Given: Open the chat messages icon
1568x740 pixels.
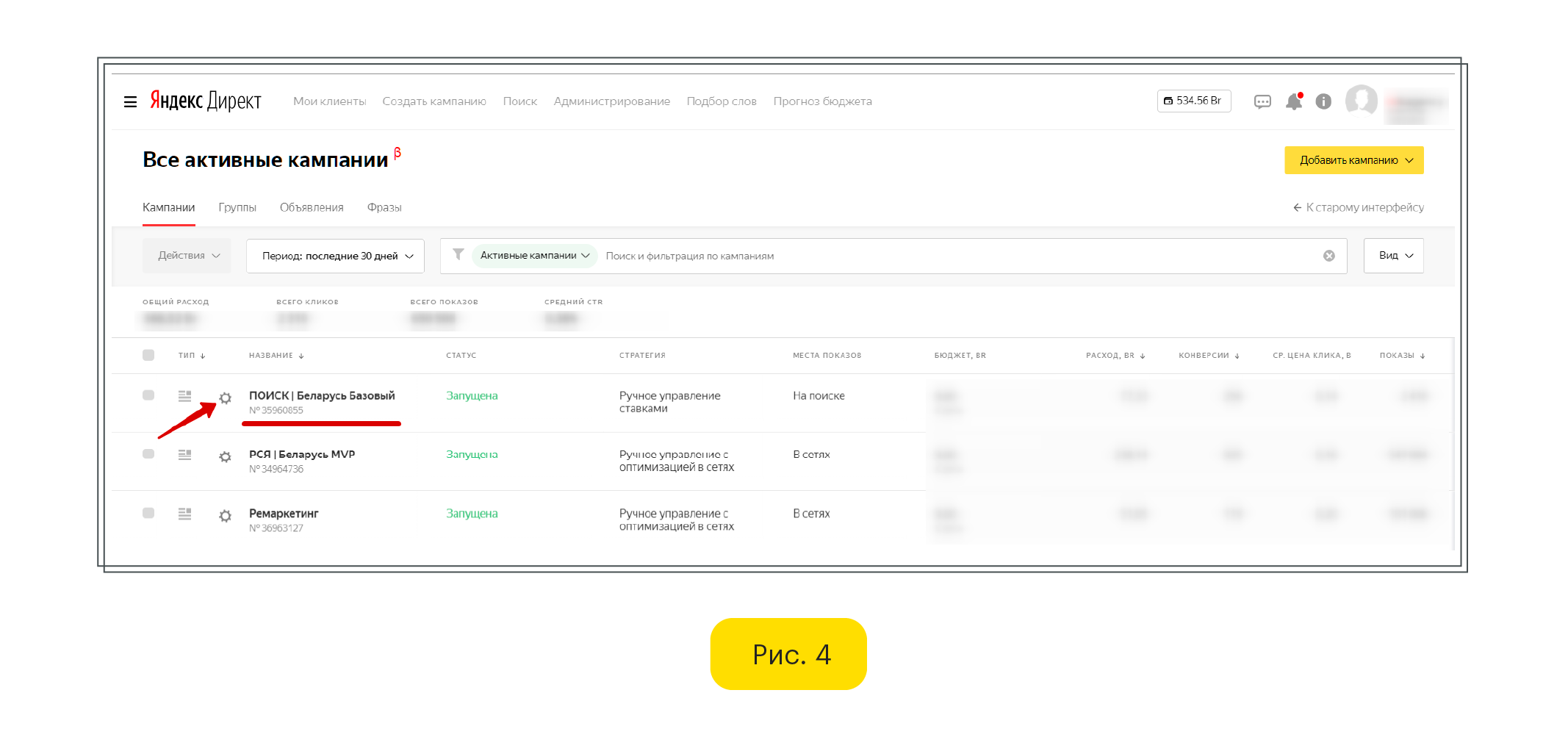Looking at the screenshot, I should tap(1262, 102).
